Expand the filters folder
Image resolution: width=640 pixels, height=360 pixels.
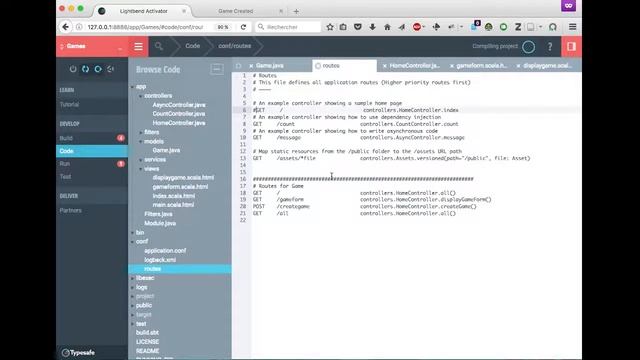(x=140, y=132)
